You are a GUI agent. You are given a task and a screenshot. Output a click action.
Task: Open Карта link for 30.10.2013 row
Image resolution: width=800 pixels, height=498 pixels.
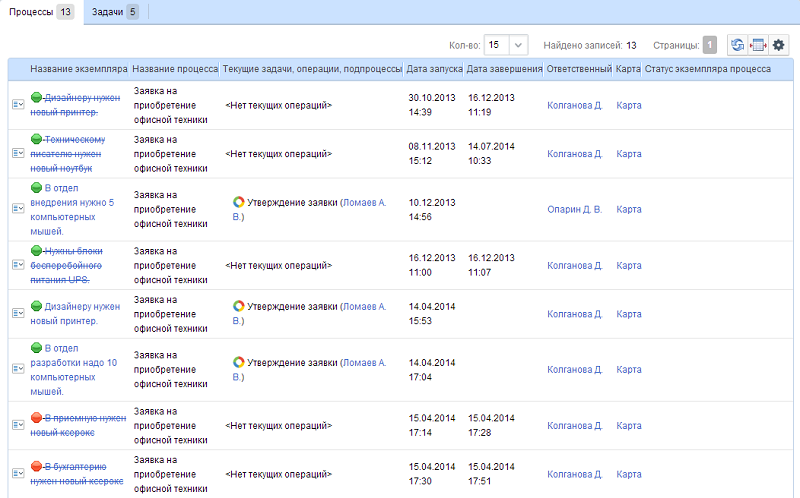tap(629, 105)
